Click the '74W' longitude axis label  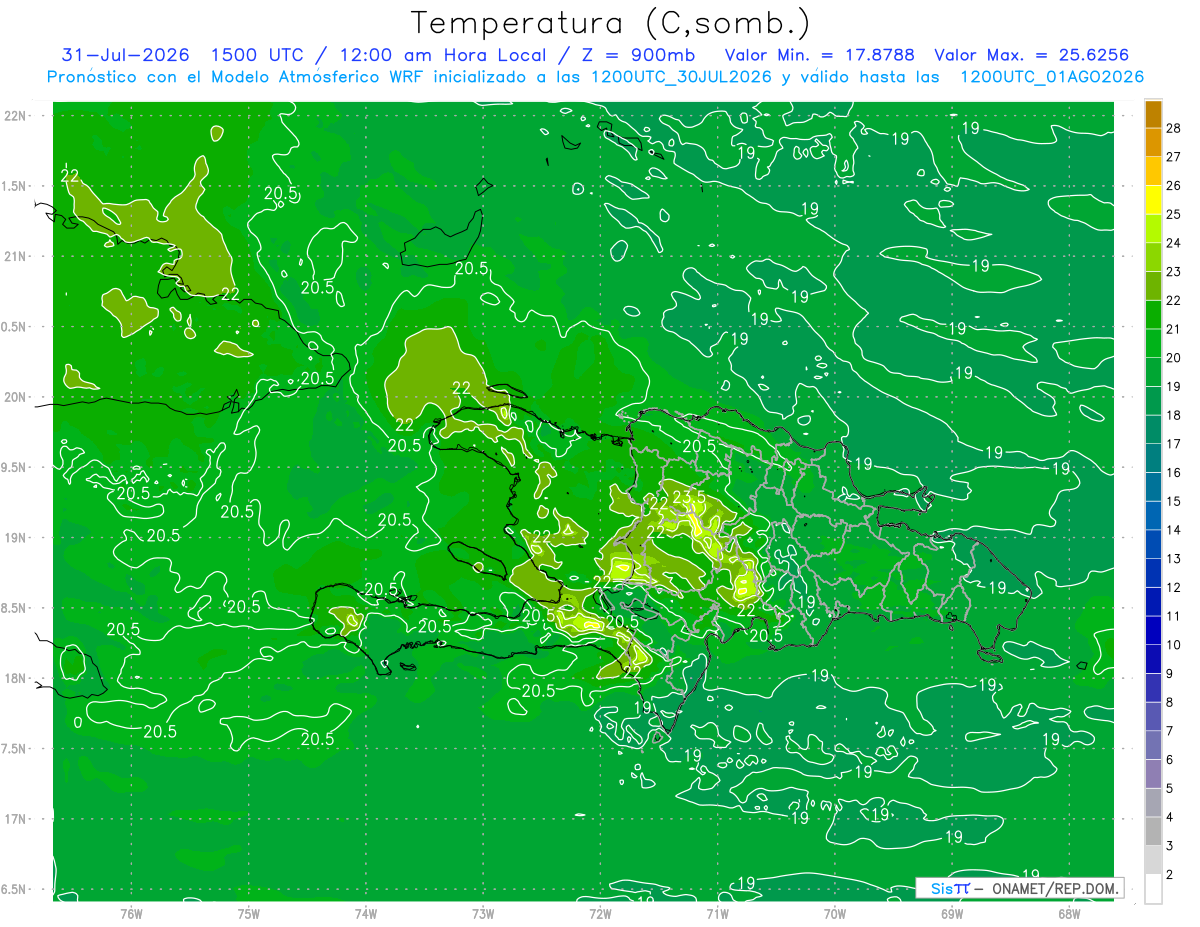[366, 914]
